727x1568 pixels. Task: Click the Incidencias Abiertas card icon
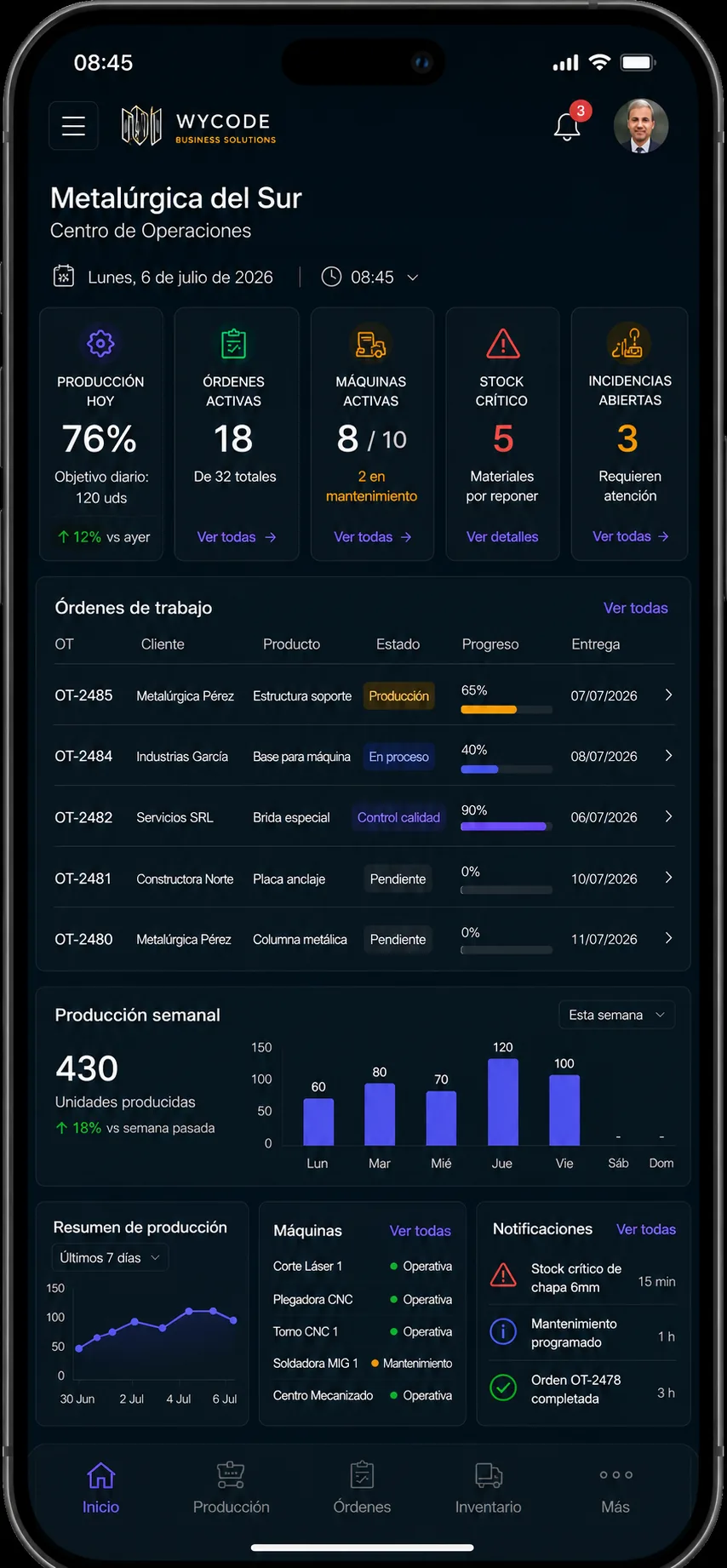[628, 343]
